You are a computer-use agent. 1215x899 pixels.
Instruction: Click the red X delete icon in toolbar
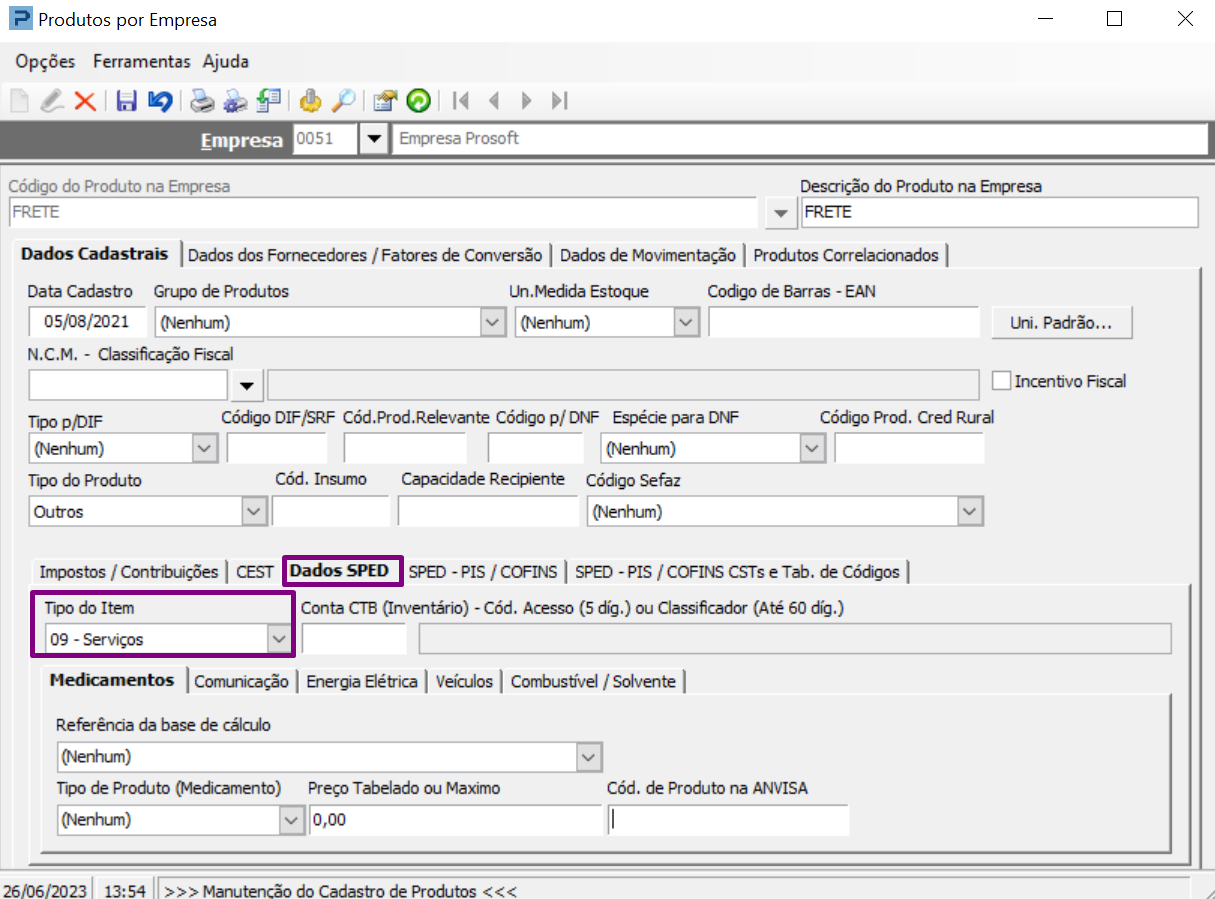click(x=86, y=101)
